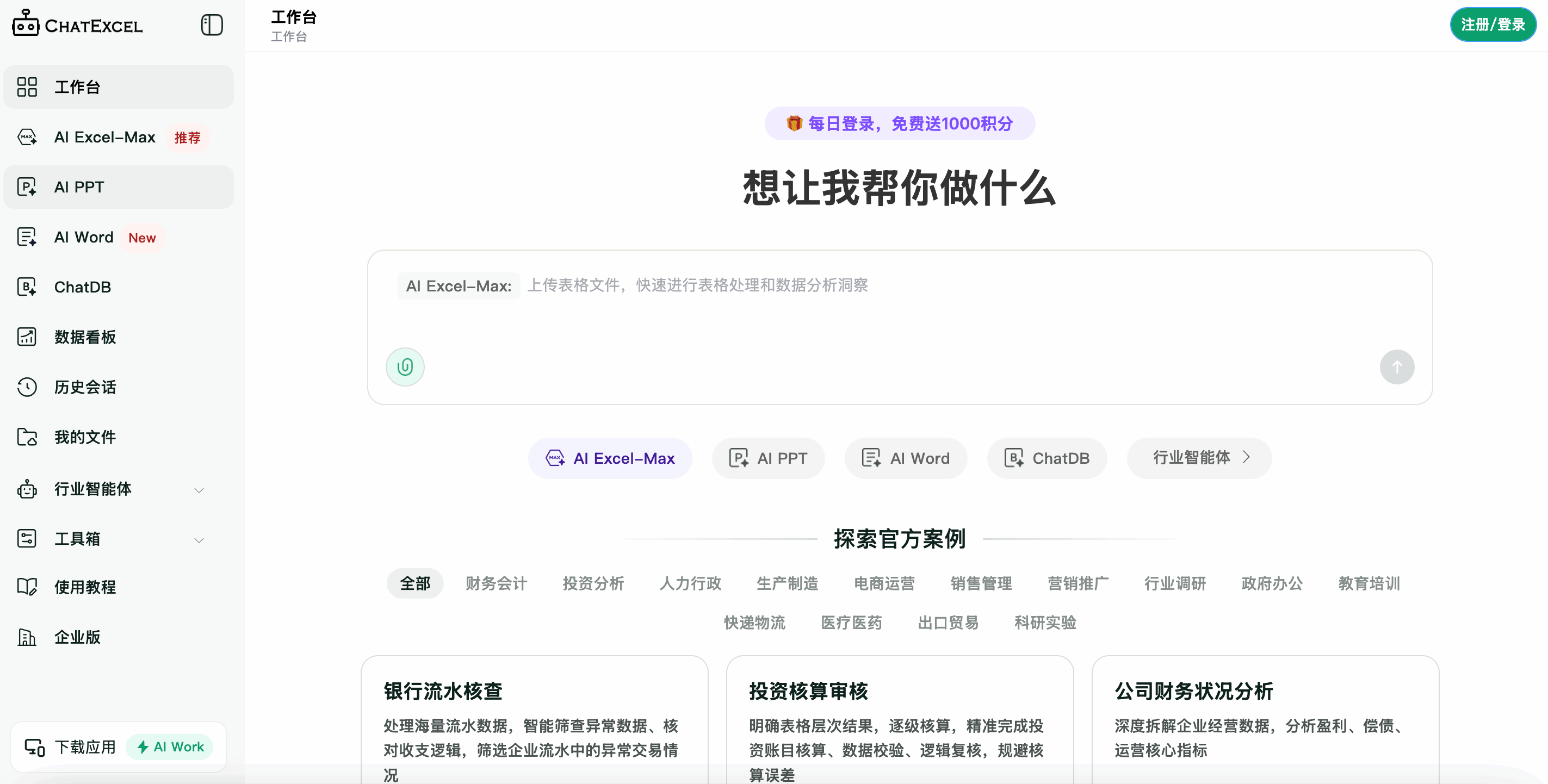This screenshot has width=1548, height=784.
Task: Click the icon on the AI Excel-Max chip
Action: [x=555, y=458]
